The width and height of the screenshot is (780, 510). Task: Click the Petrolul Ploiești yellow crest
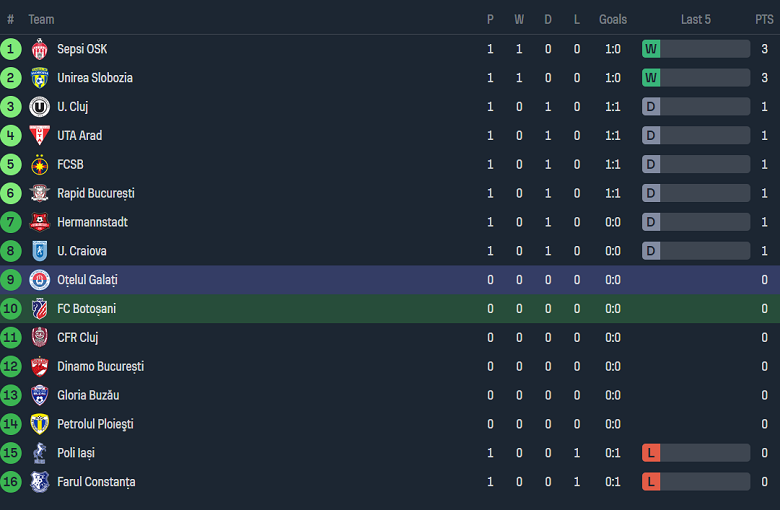click(x=40, y=424)
